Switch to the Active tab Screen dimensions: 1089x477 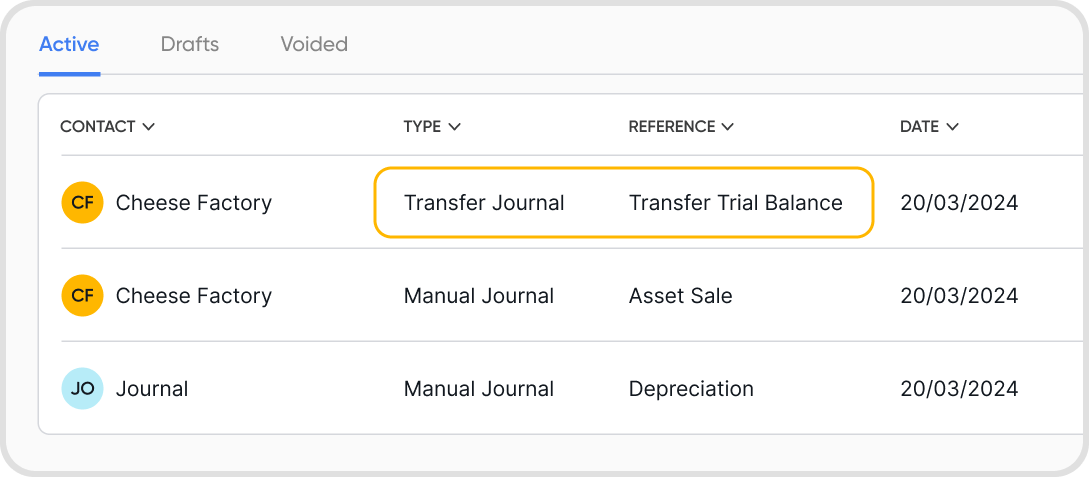(69, 44)
